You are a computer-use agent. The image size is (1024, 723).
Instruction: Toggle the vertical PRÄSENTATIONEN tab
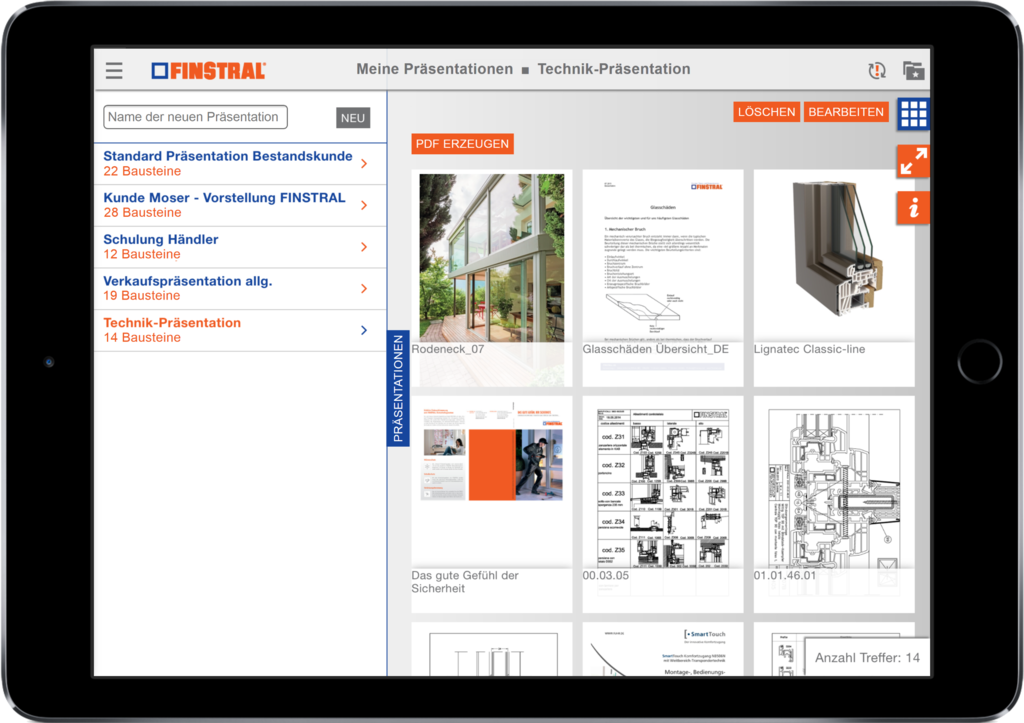(x=398, y=389)
